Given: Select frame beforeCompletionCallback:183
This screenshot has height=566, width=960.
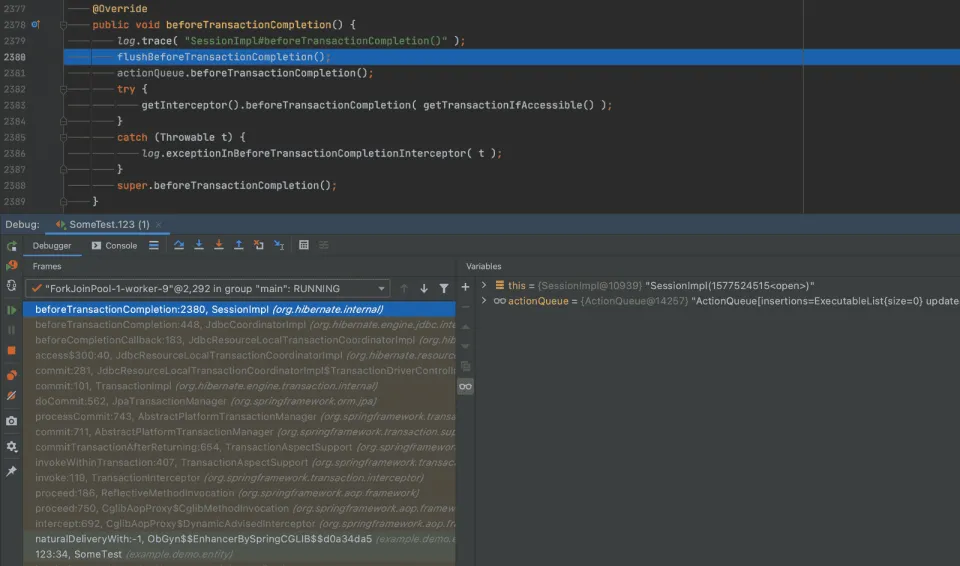Looking at the screenshot, I should coord(239,340).
